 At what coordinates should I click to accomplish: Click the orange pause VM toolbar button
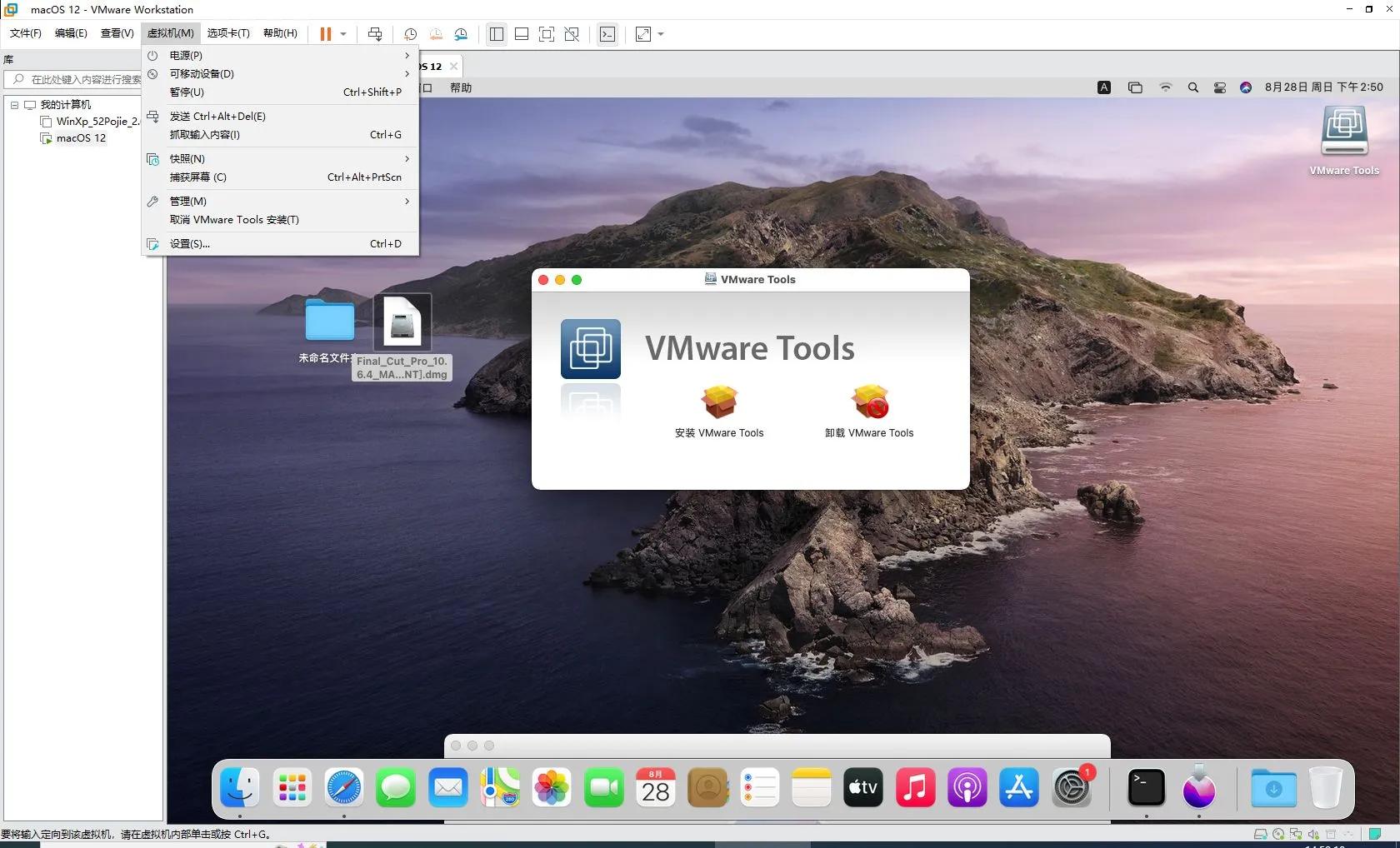(325, 34)
